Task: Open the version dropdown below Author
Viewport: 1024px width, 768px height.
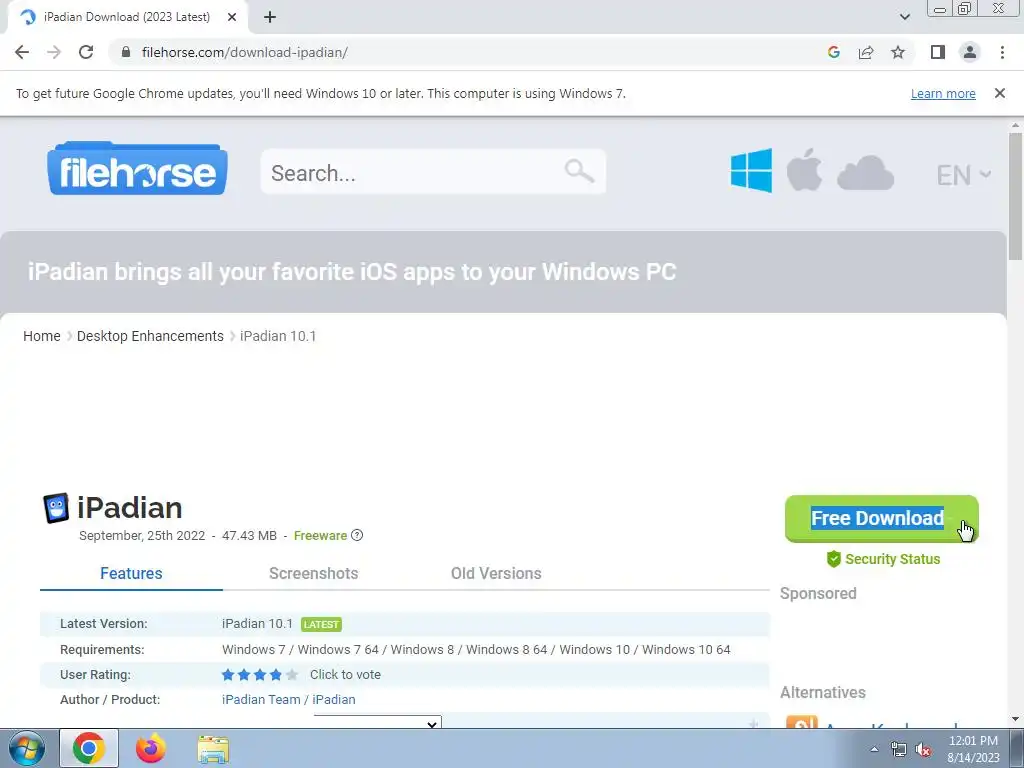Action: tap(377, 723)
